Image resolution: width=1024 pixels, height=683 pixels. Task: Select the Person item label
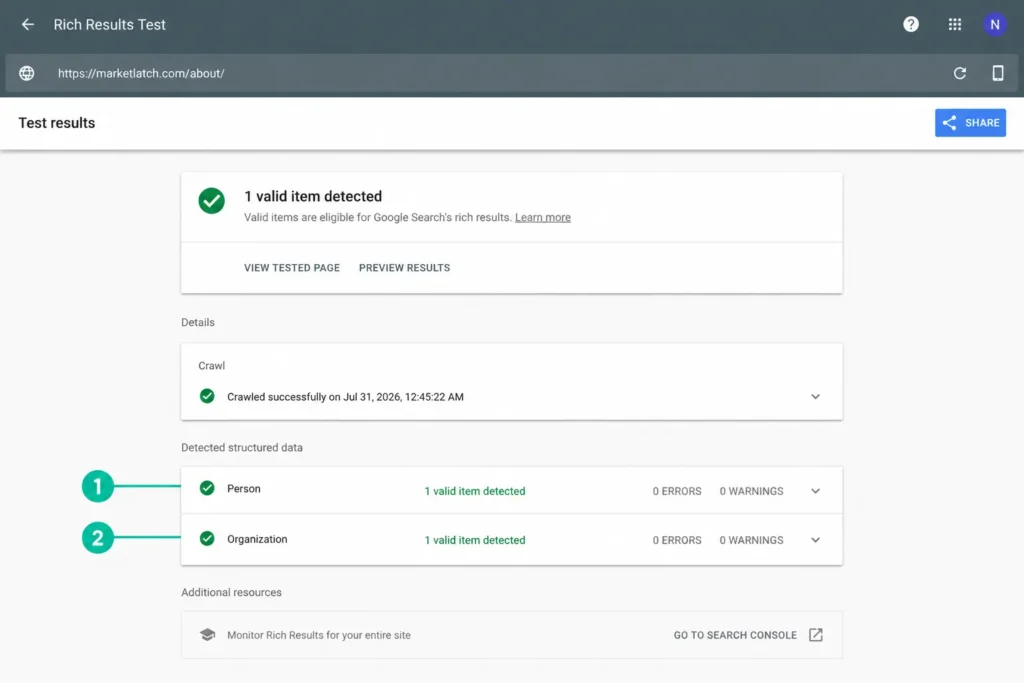244,488
